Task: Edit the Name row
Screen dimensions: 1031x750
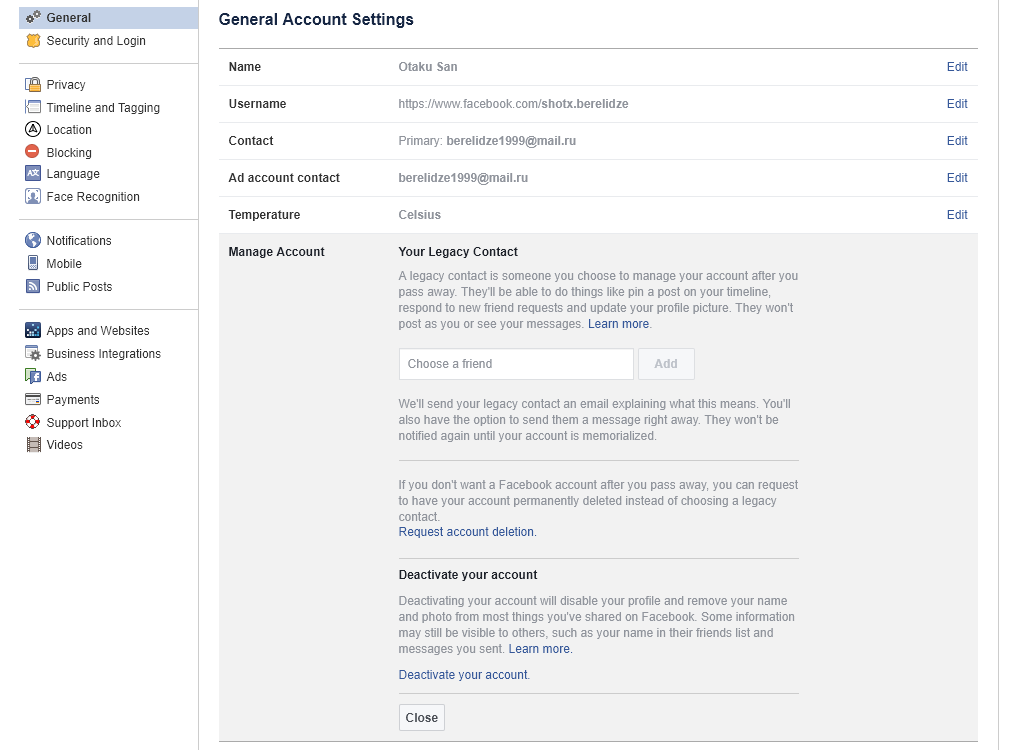Action: click(x=957, y=67)
